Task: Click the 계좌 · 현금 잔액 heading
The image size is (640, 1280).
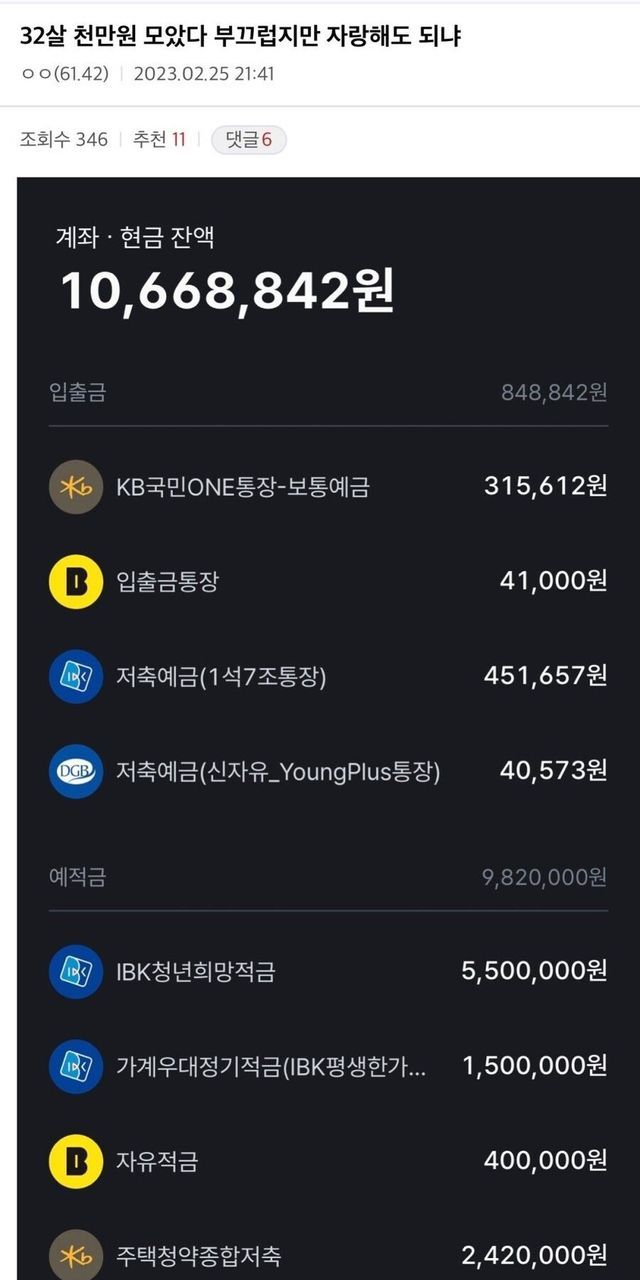Action: (135, 238)
